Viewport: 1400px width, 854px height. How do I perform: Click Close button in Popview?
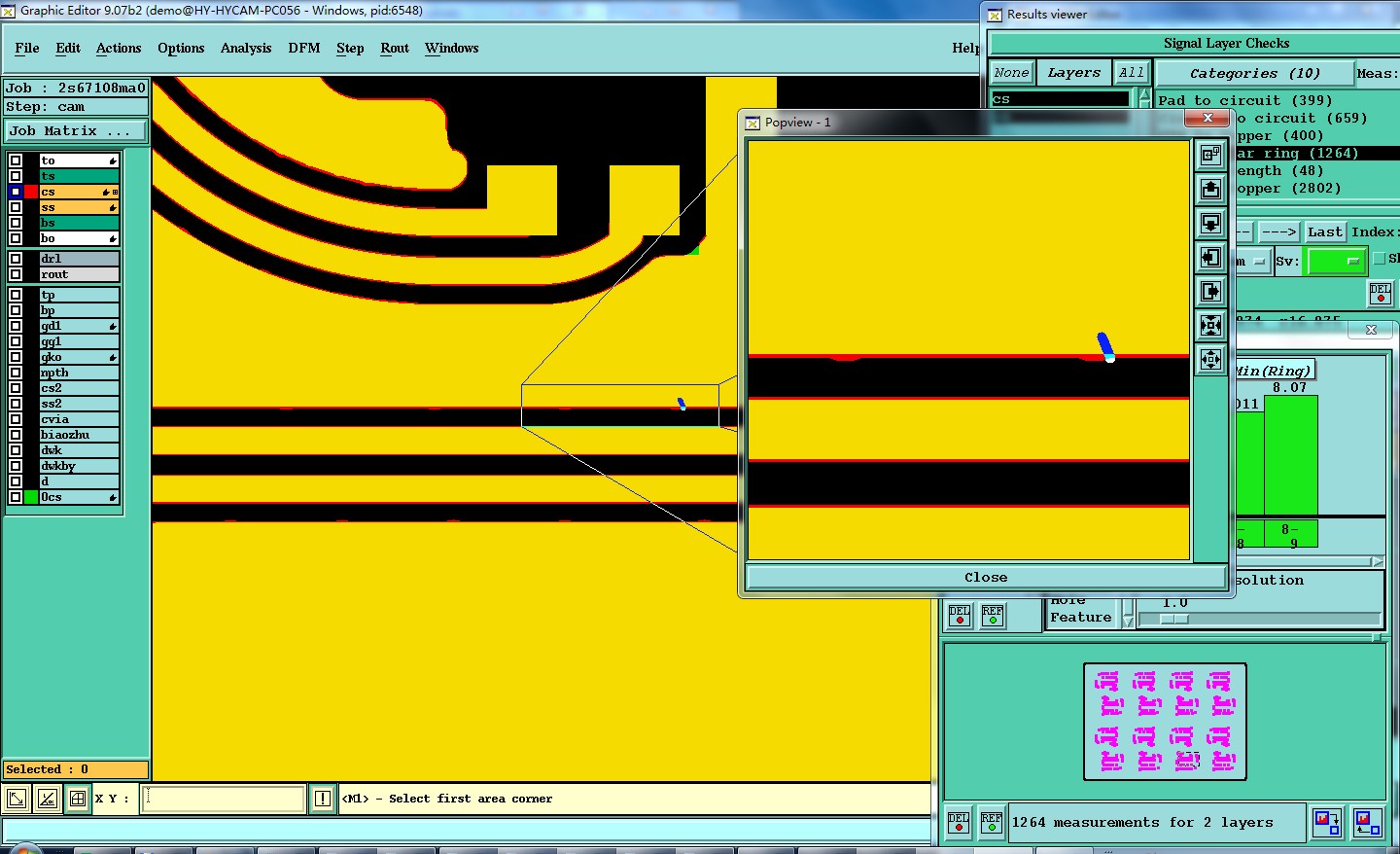986,577
